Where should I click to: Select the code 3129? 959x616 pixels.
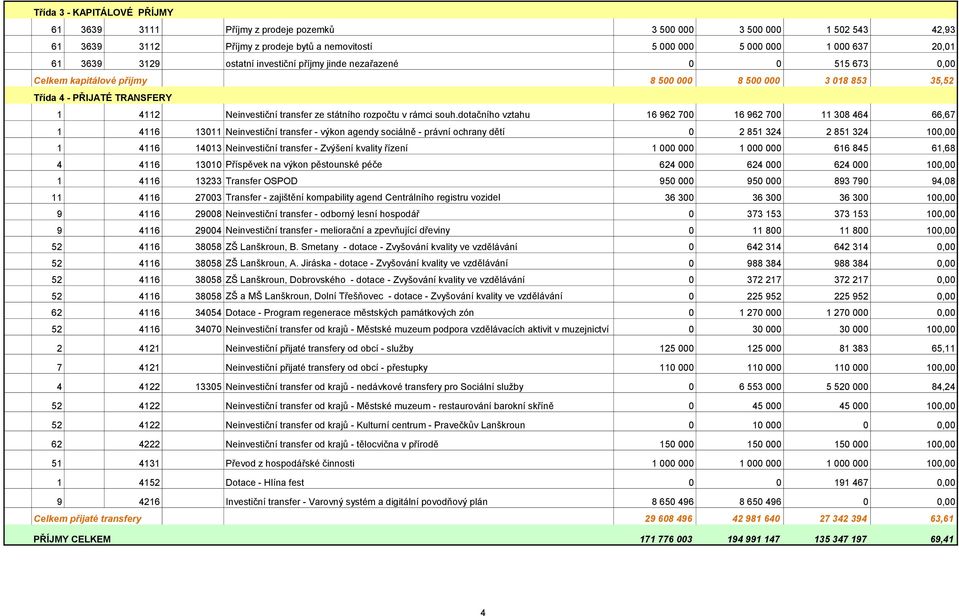coord(149,64)
